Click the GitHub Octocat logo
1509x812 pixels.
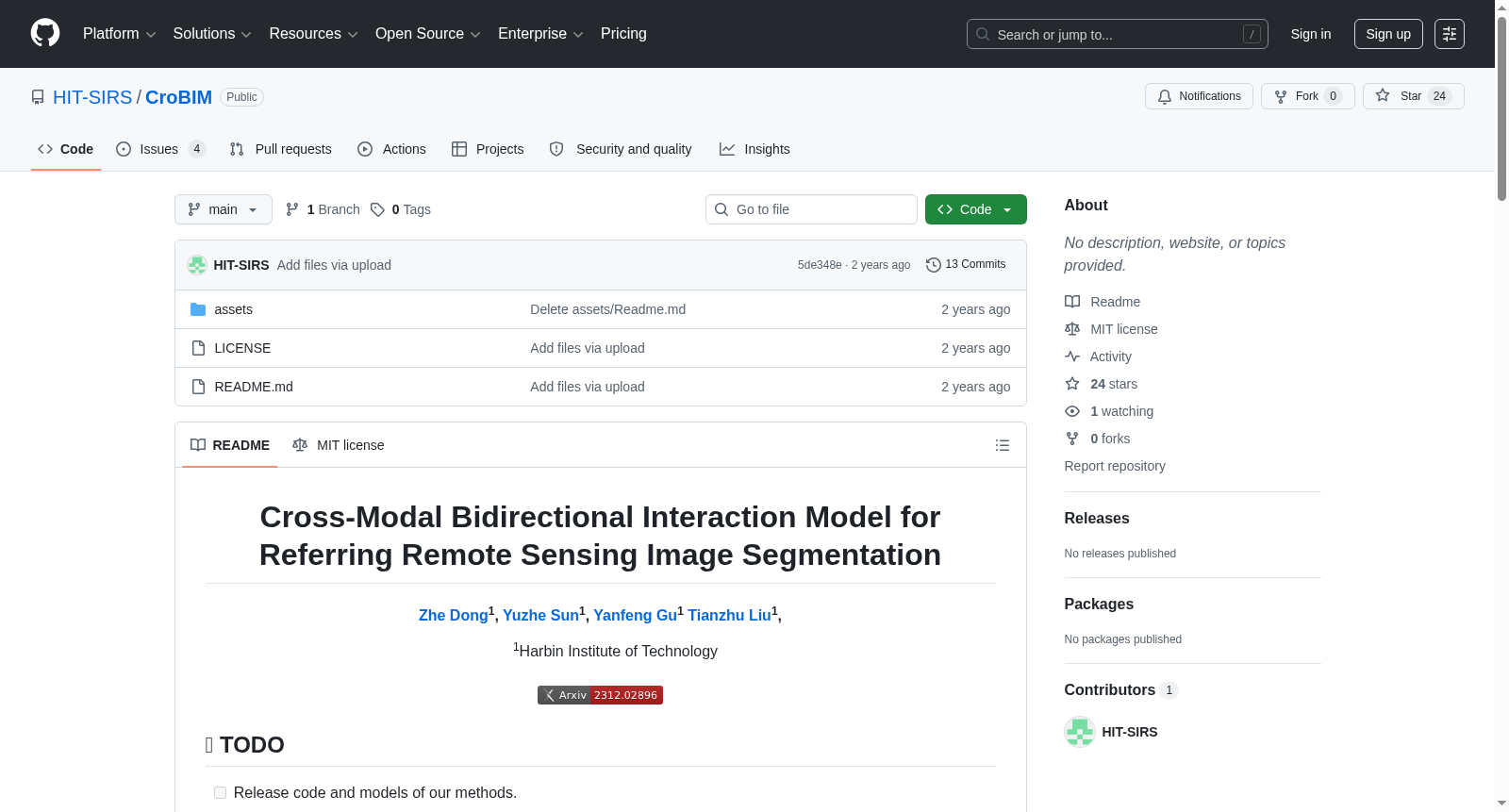click(45, 33)
